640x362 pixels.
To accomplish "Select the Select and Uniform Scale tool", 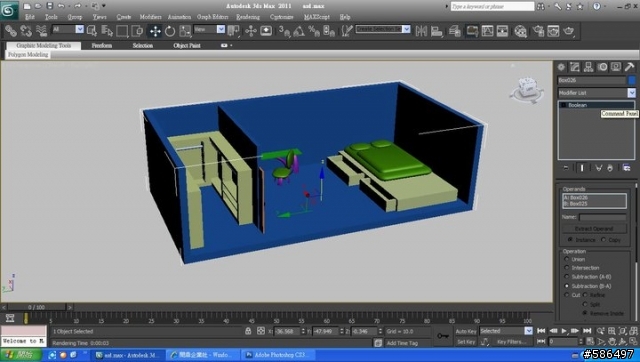I will click(185, 31).
